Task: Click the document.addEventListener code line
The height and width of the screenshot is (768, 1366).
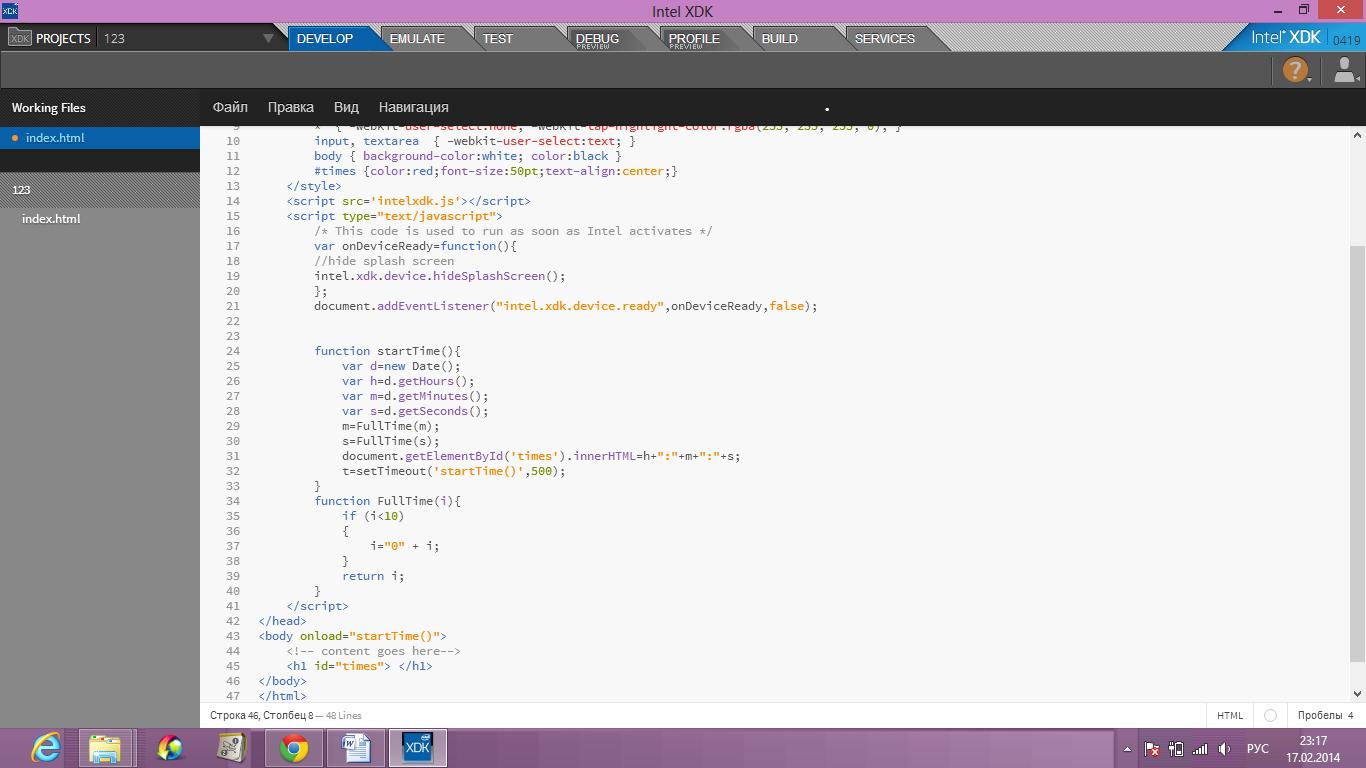Action: [566, 306]
